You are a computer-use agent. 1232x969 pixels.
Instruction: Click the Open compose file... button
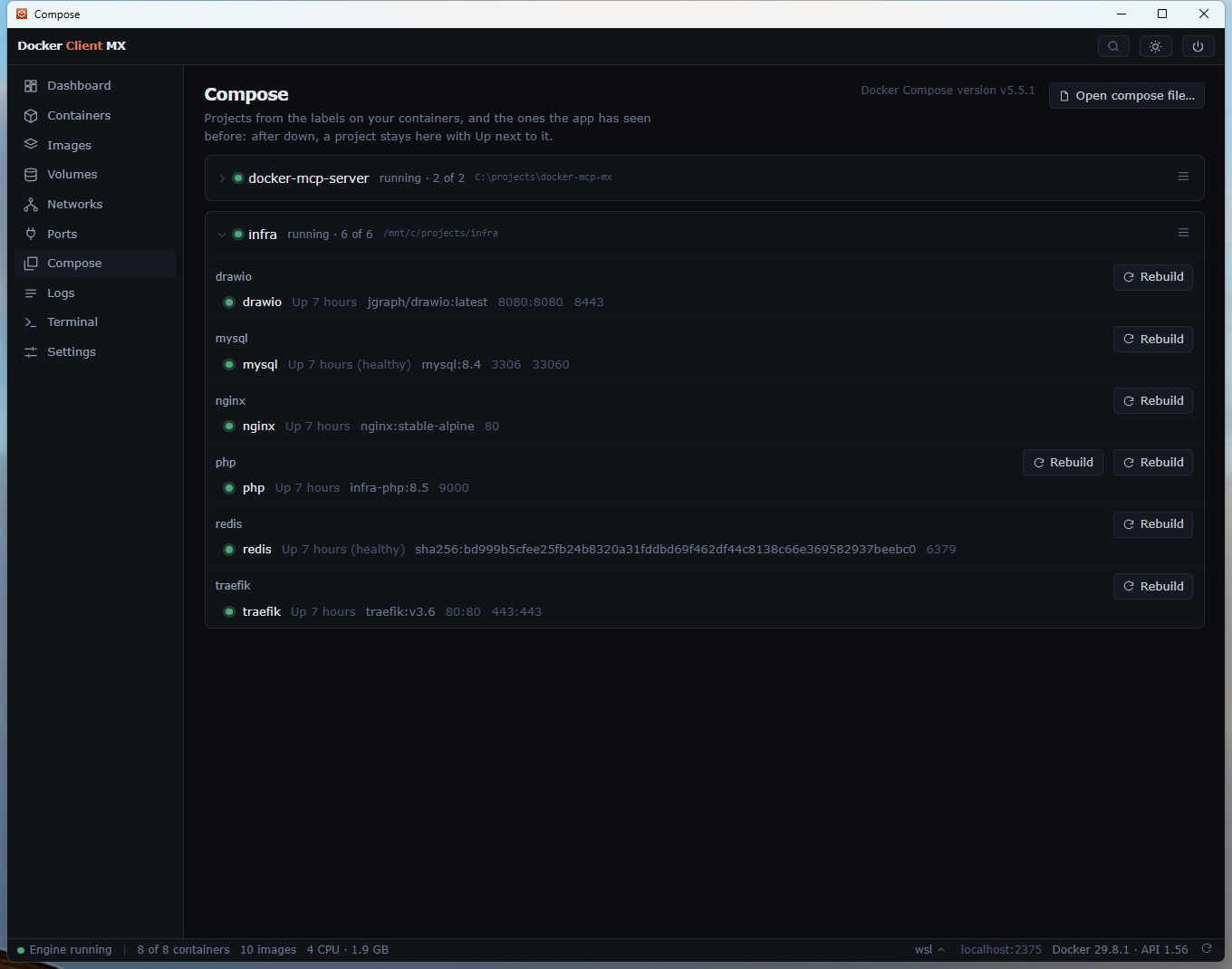[1126, 96]
